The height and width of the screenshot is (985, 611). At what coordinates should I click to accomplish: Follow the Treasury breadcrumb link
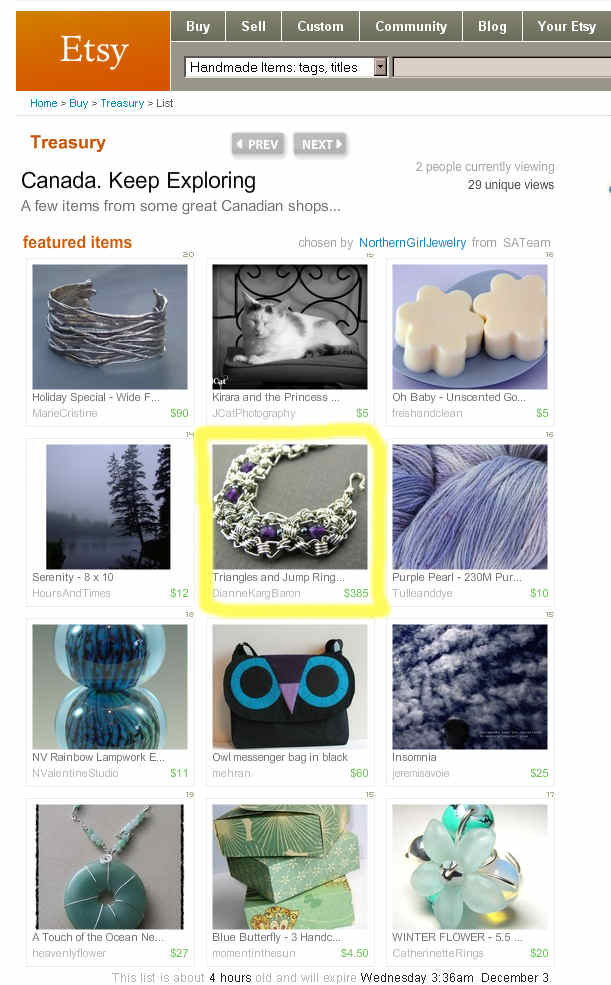point(122,103)
